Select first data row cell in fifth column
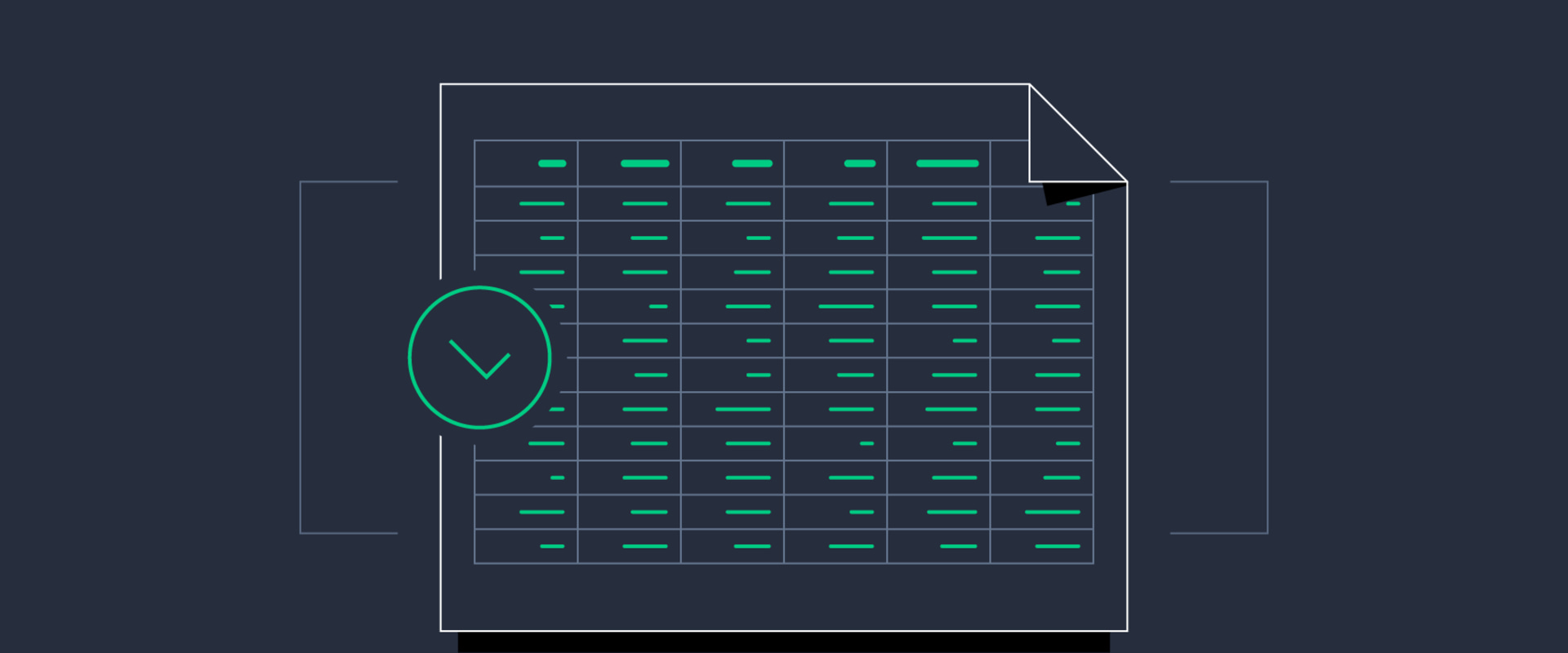Viewport: 1568px width, 653px height. (x=938, y=203)
